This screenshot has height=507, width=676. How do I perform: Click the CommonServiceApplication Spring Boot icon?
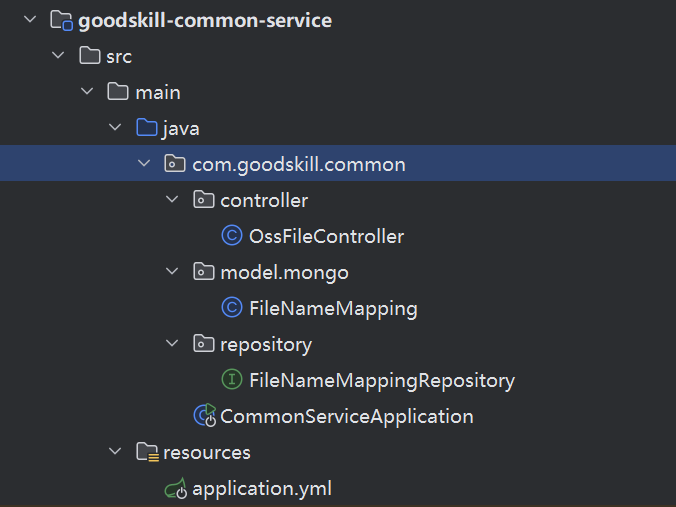204,416
